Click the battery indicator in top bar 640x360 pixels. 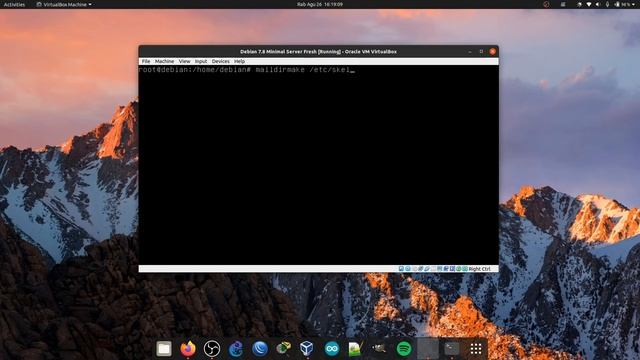(x=621, y=4)
